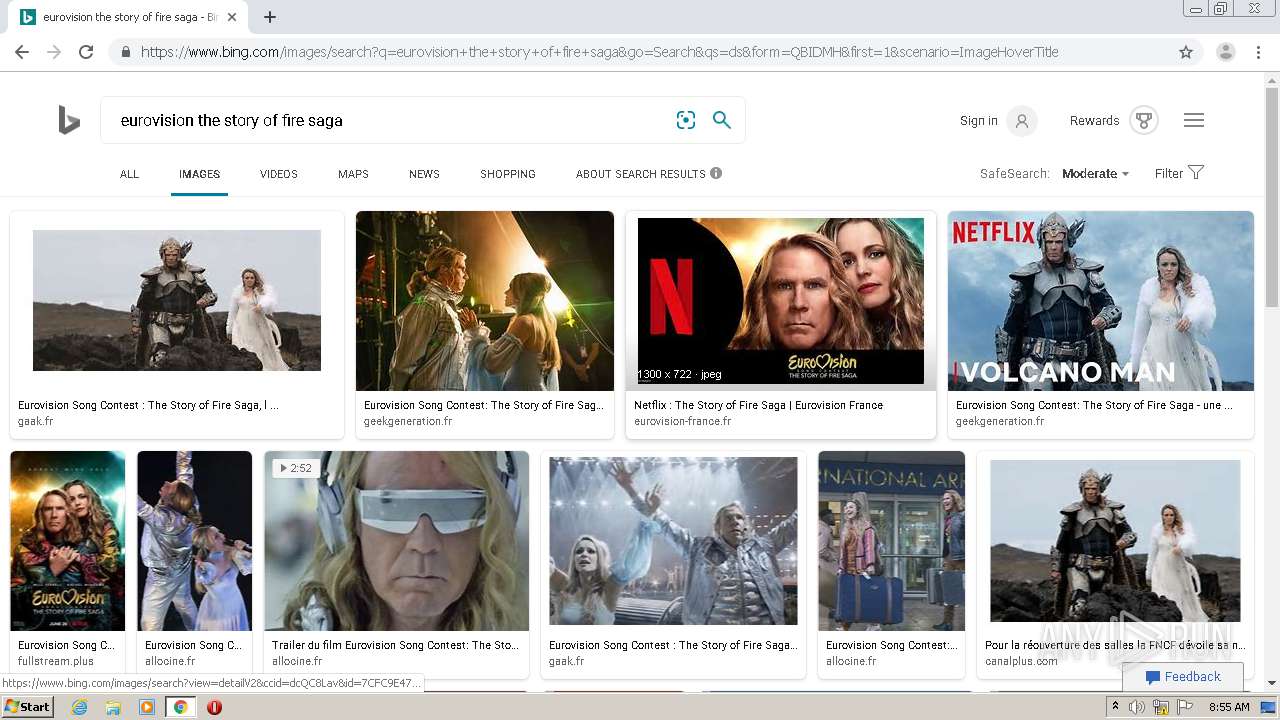Open Internet Explorer from taskbar
The height and width of the screenshot is (720, 1280).
click(x=79, y=707)
